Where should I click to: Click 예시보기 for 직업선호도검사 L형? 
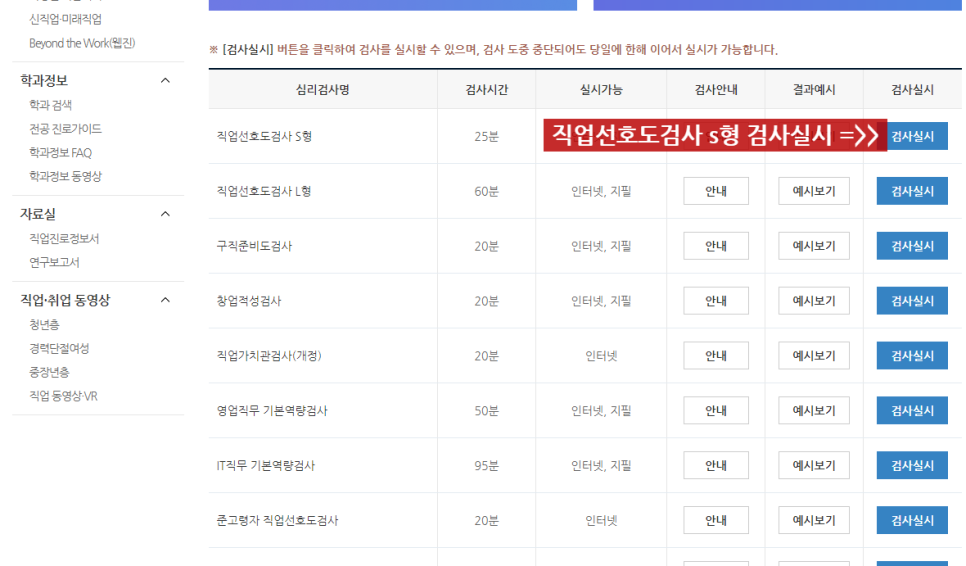(x=814, y=191)
